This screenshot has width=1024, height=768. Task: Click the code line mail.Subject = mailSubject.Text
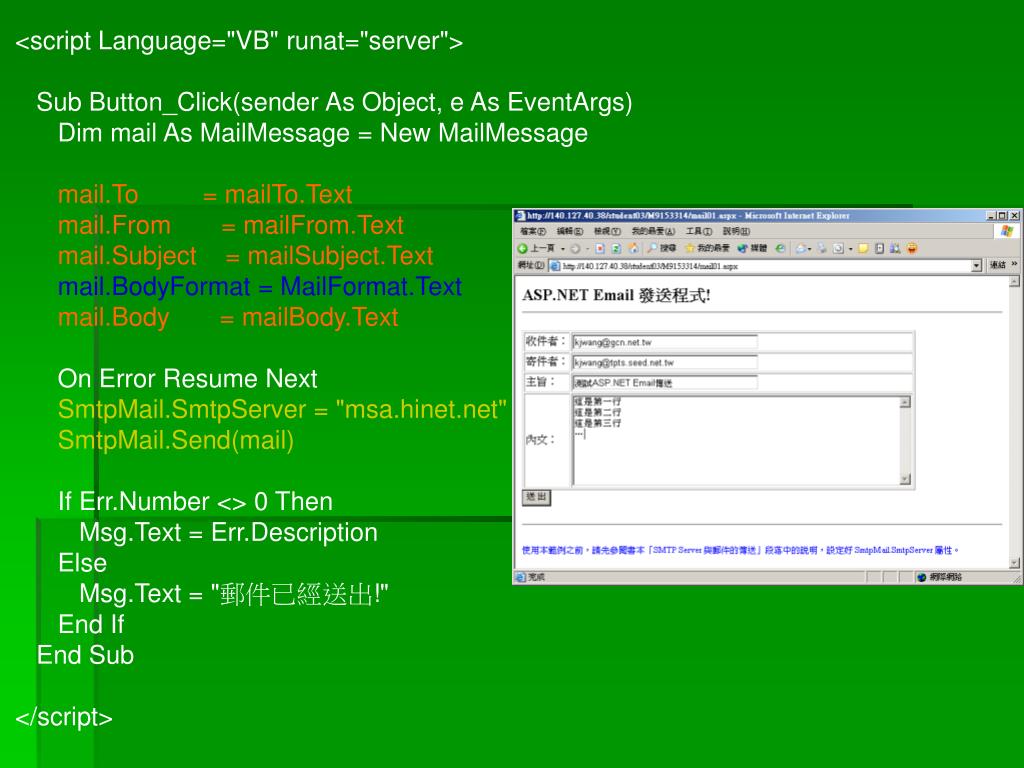246,256
